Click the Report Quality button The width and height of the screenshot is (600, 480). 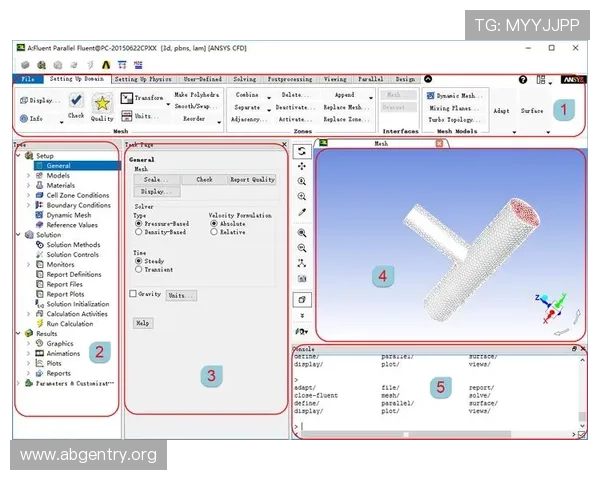pyautogui.click(x=252, y=180)
